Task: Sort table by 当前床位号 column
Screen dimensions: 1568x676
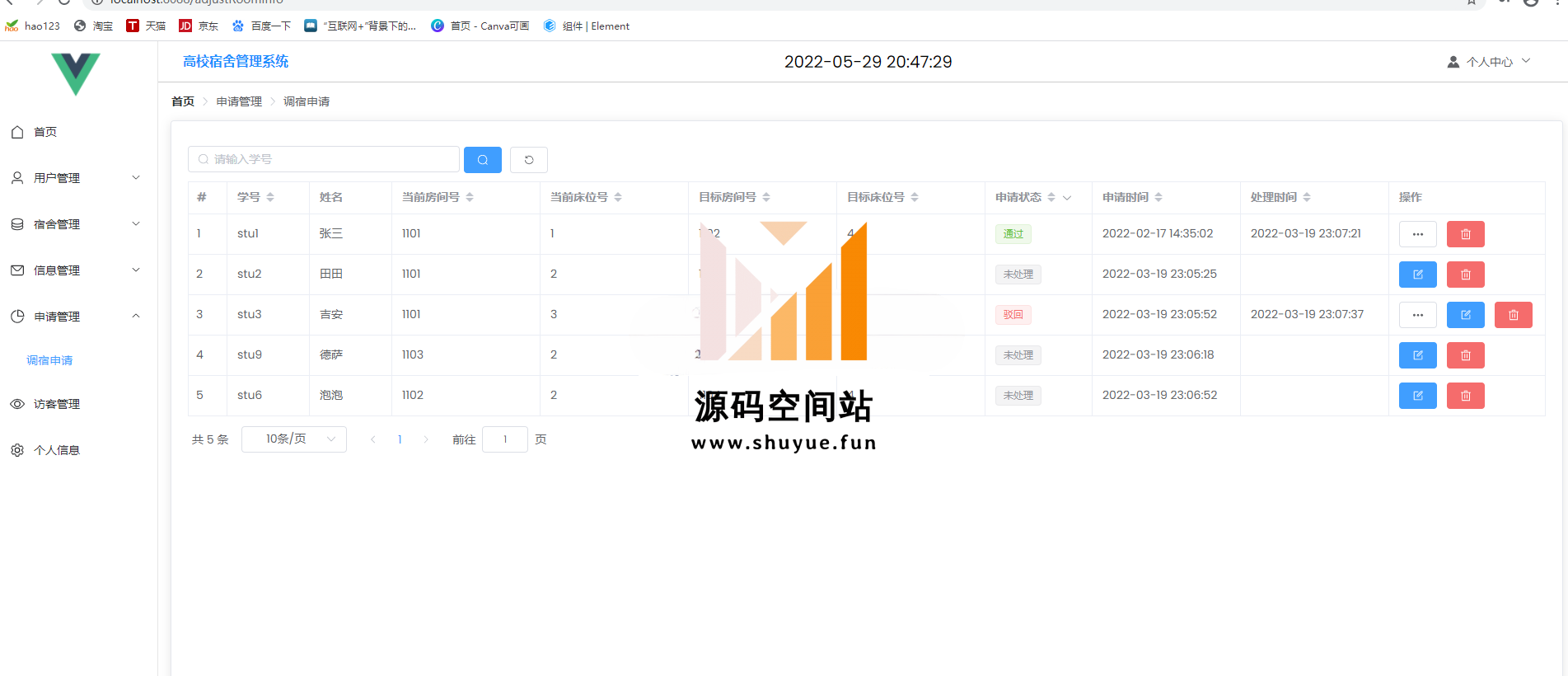Action: (x=618, y=198)
